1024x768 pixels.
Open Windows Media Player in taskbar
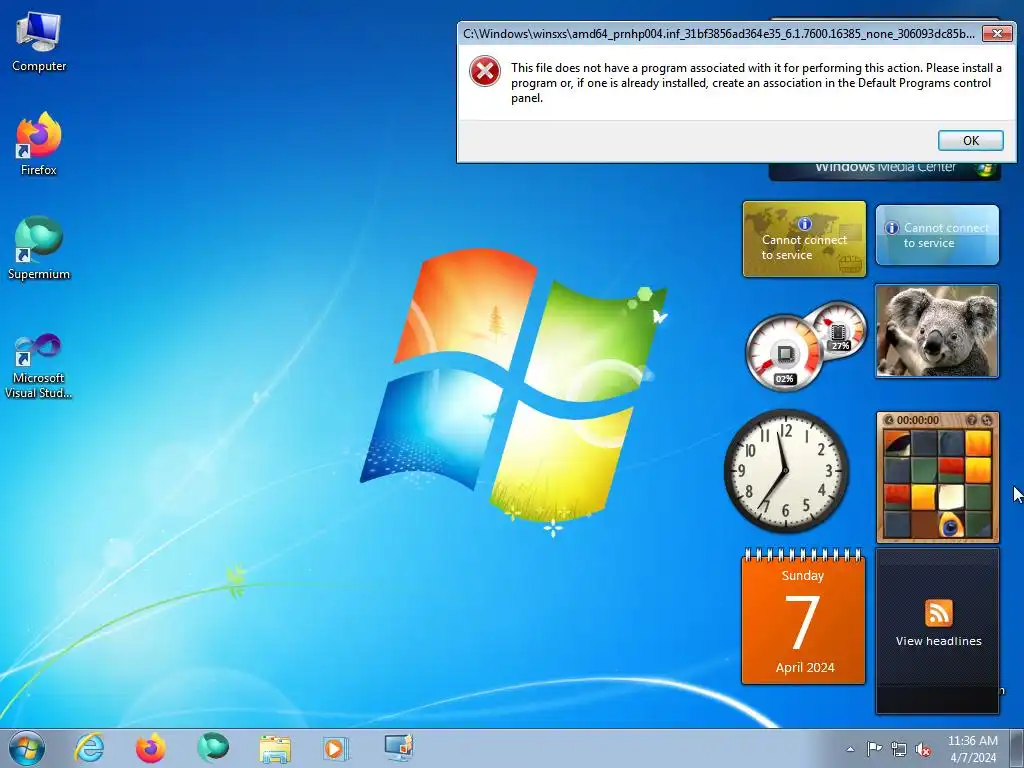pos(336,748)
